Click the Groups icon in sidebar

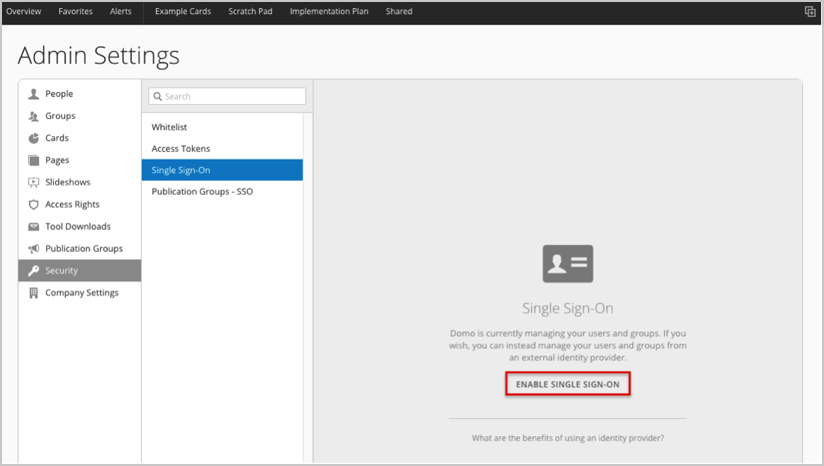pos(34,116)
